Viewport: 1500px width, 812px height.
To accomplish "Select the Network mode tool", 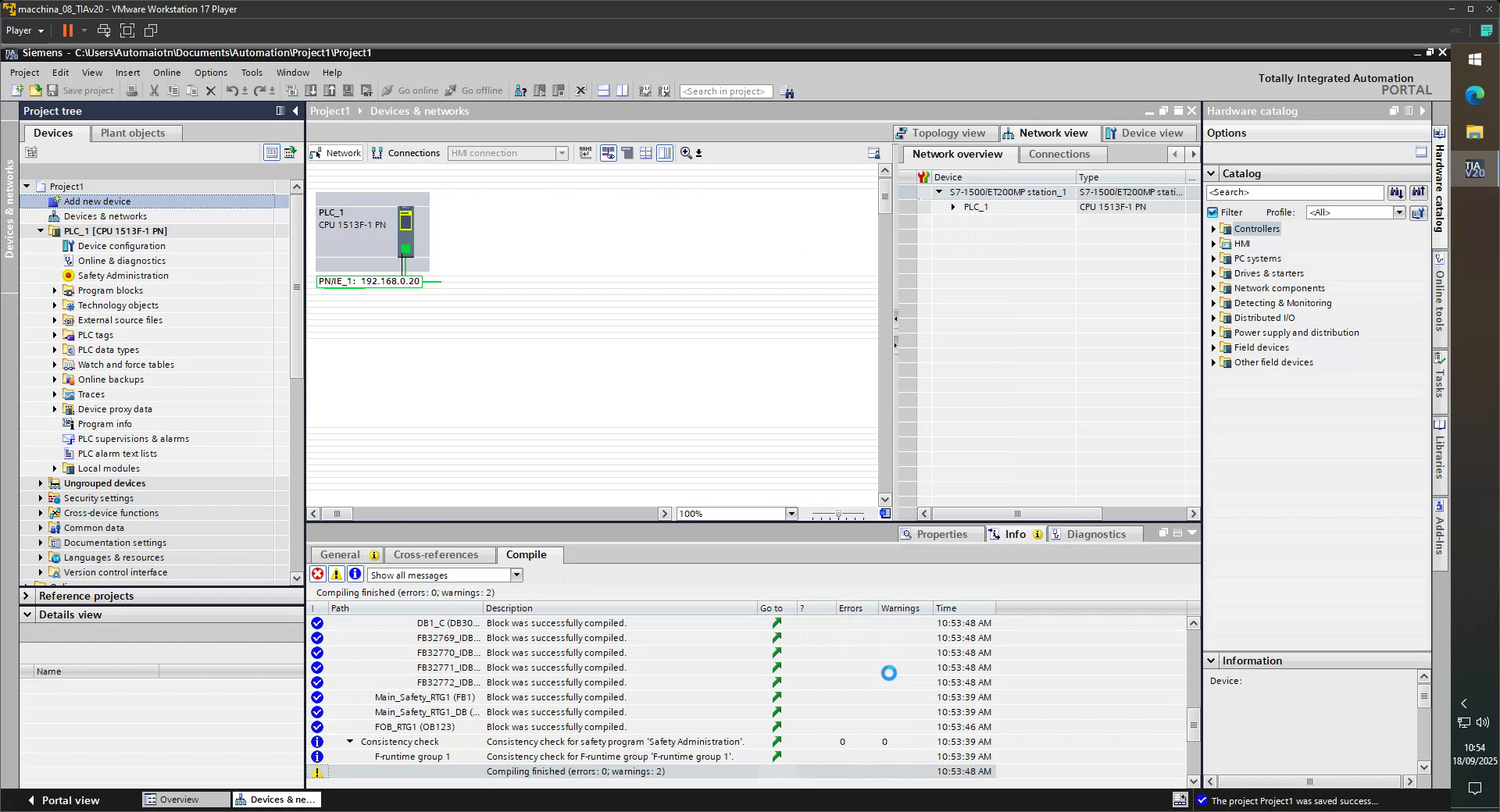I will pyautogui.click(x=334, y=153).
